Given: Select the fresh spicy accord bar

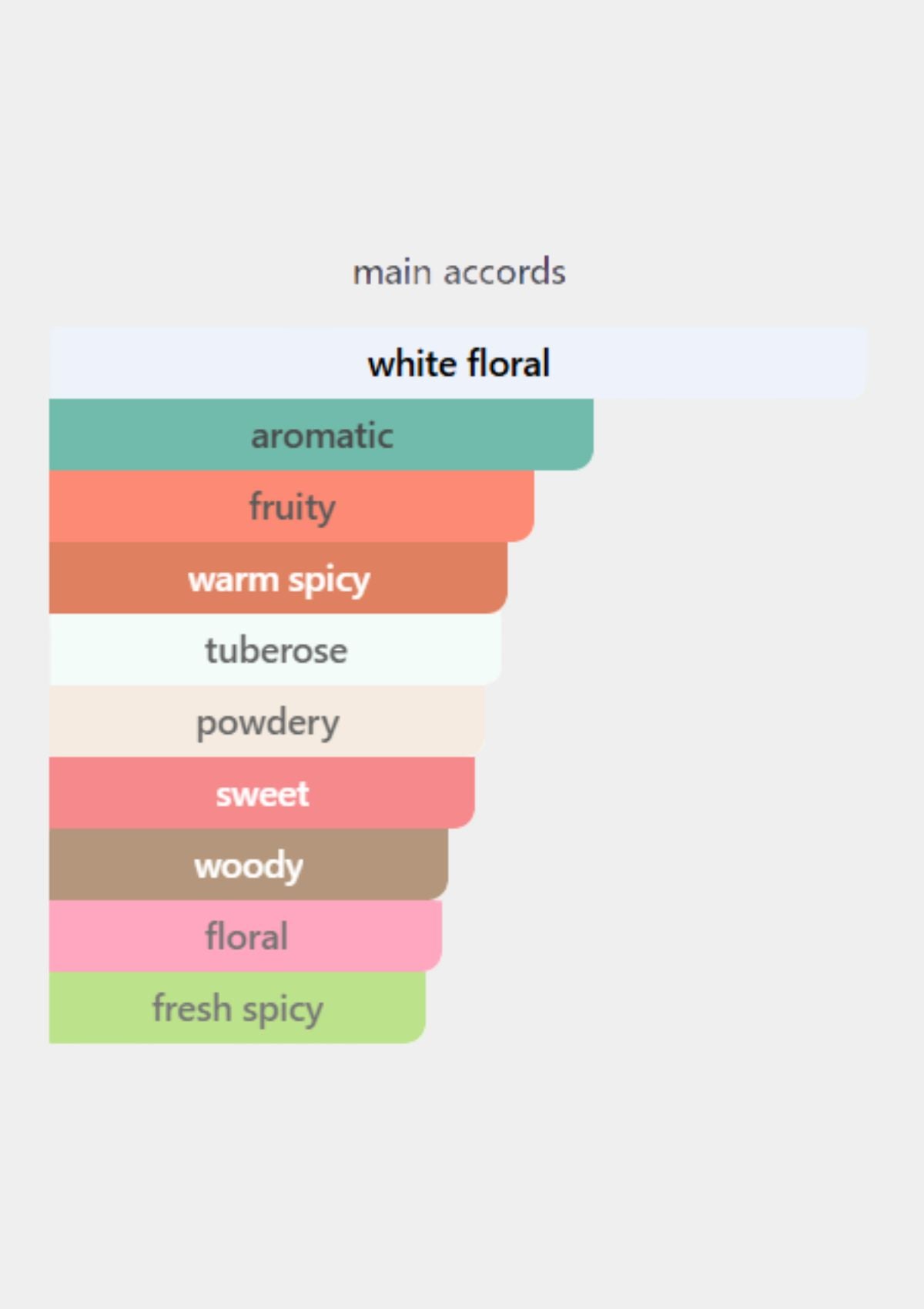Looking at the screenshot, I should [x=237, y=1007].
